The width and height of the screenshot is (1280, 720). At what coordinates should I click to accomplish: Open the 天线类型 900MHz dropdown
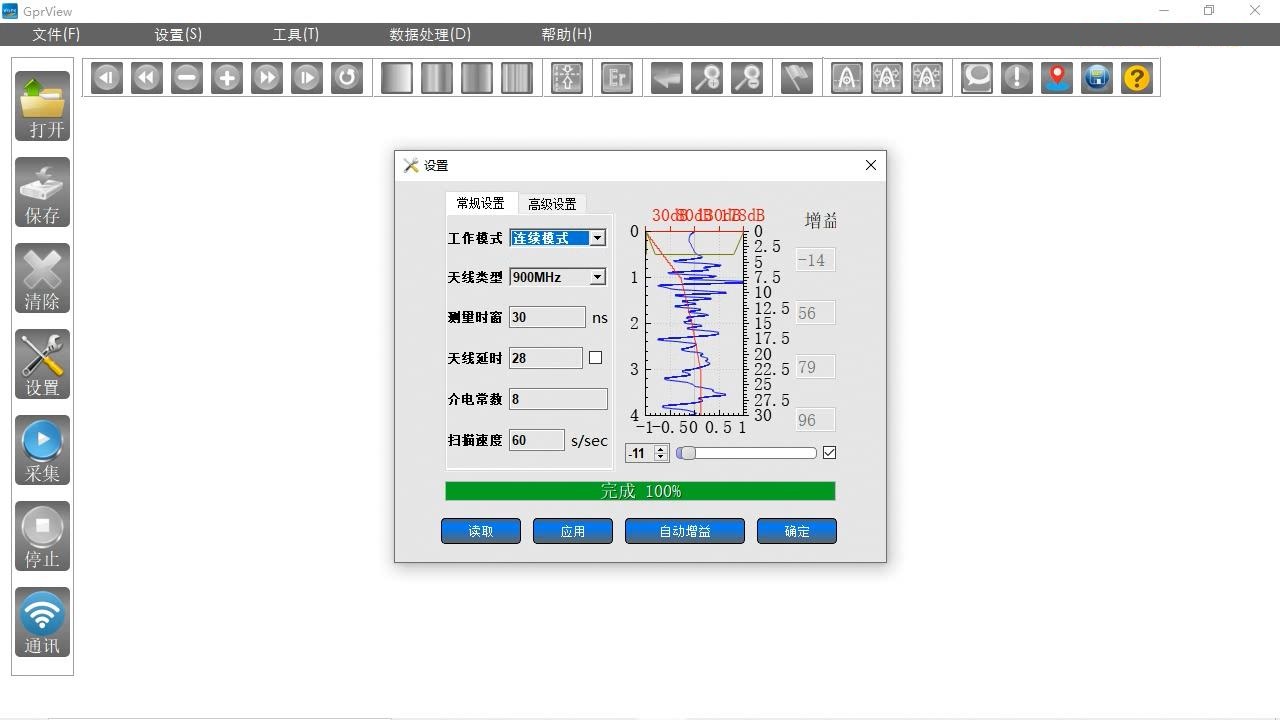click(x=597, y=277)
